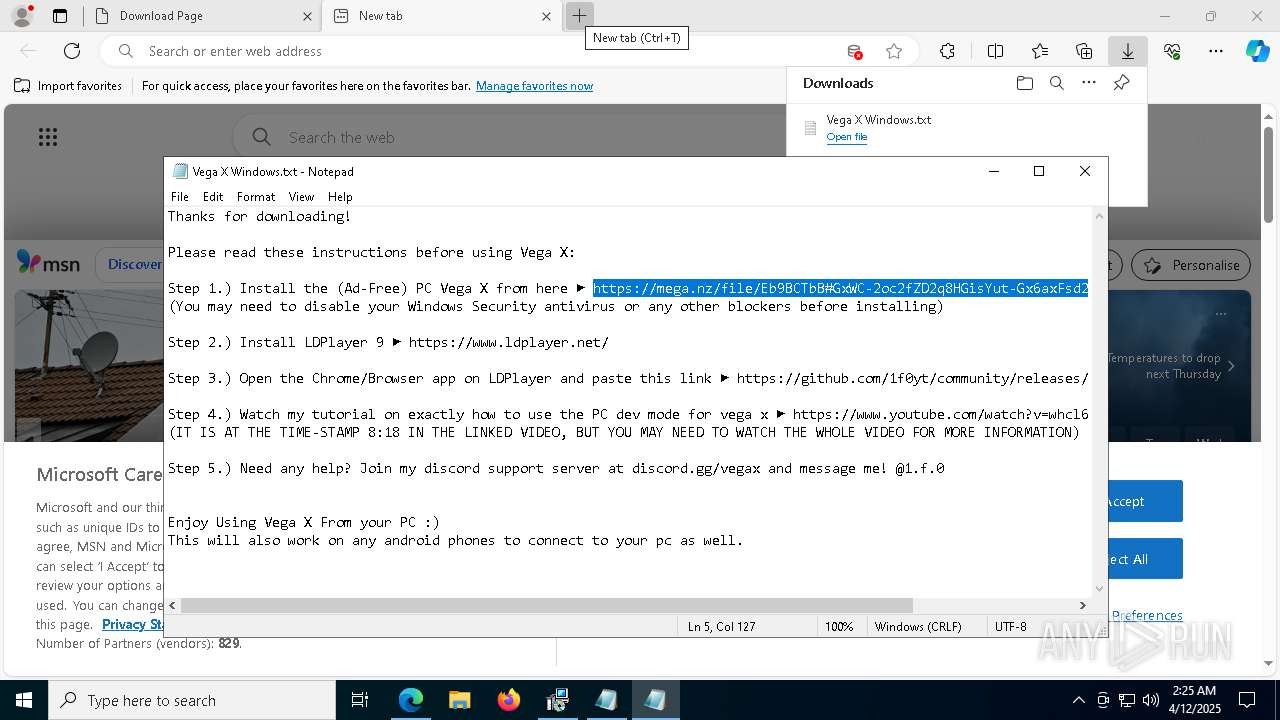1280x720 pixels.
Task: Open Notepad File menu
Action: [180, 197]
